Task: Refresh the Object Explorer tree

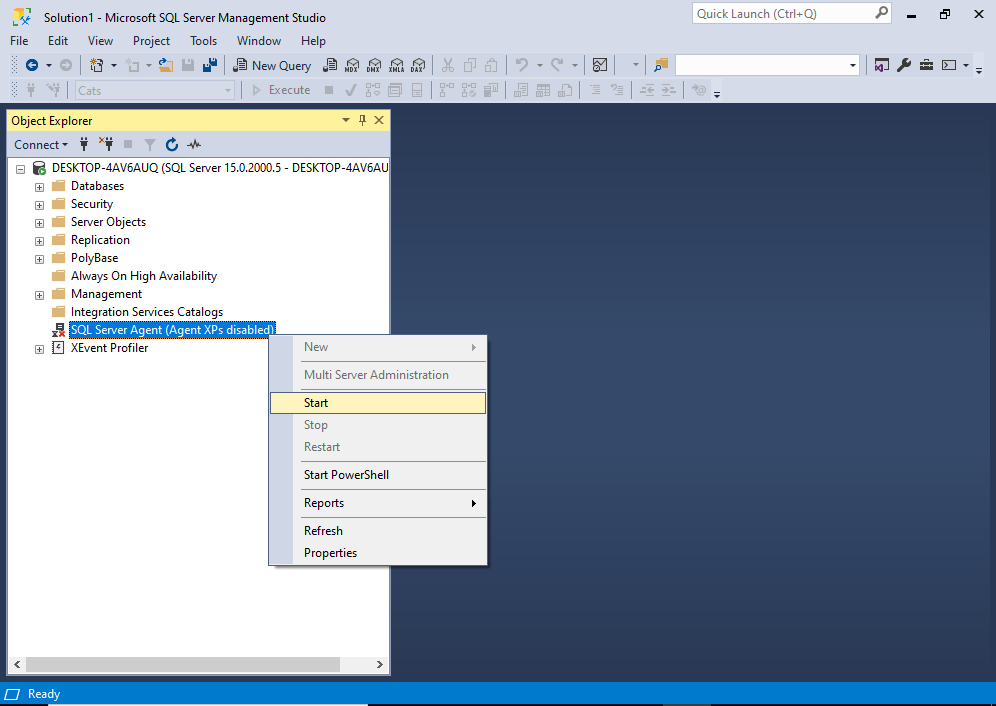Action: pos(171,144)
